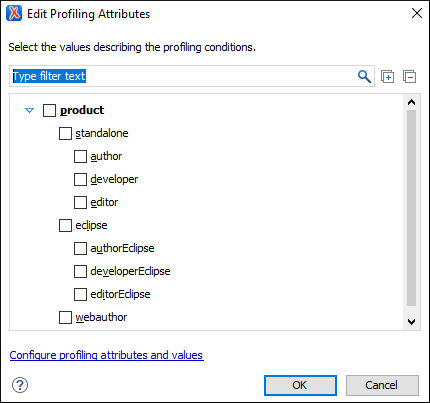
Task: Collapse the product tree node
Action: tap(30, 110)
